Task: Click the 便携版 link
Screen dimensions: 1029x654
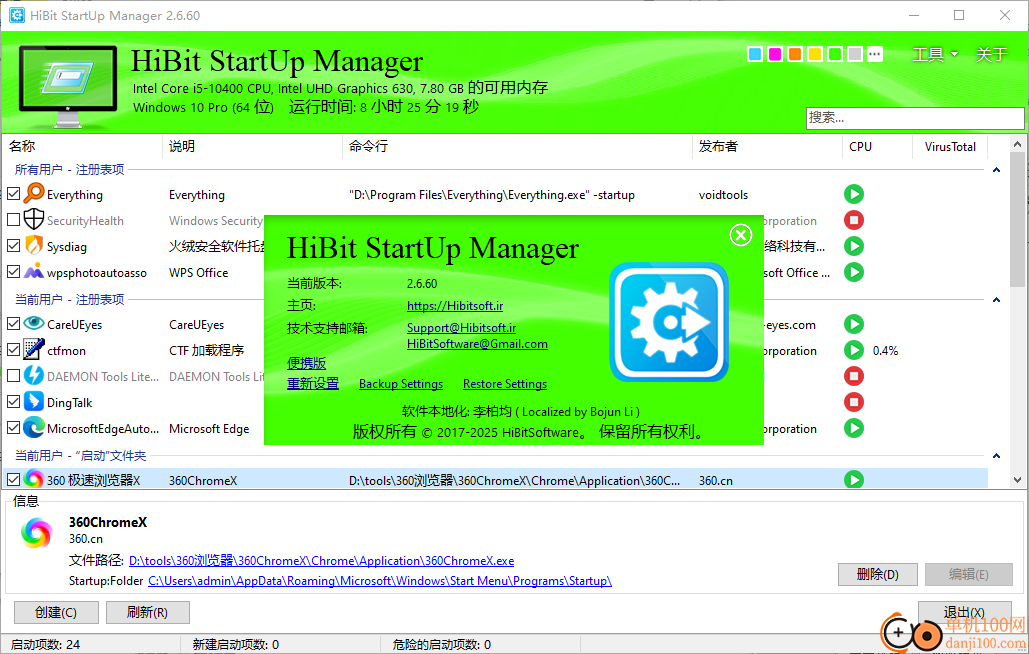Action: click(x=306, y=363)
